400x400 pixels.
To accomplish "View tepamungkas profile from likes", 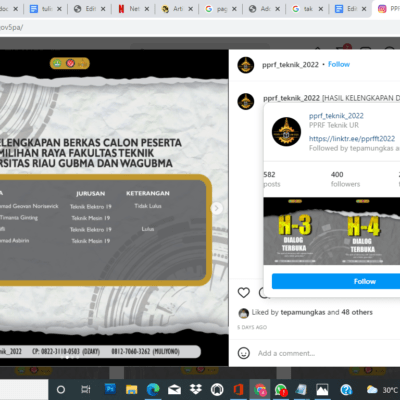I will click(303, 312).
